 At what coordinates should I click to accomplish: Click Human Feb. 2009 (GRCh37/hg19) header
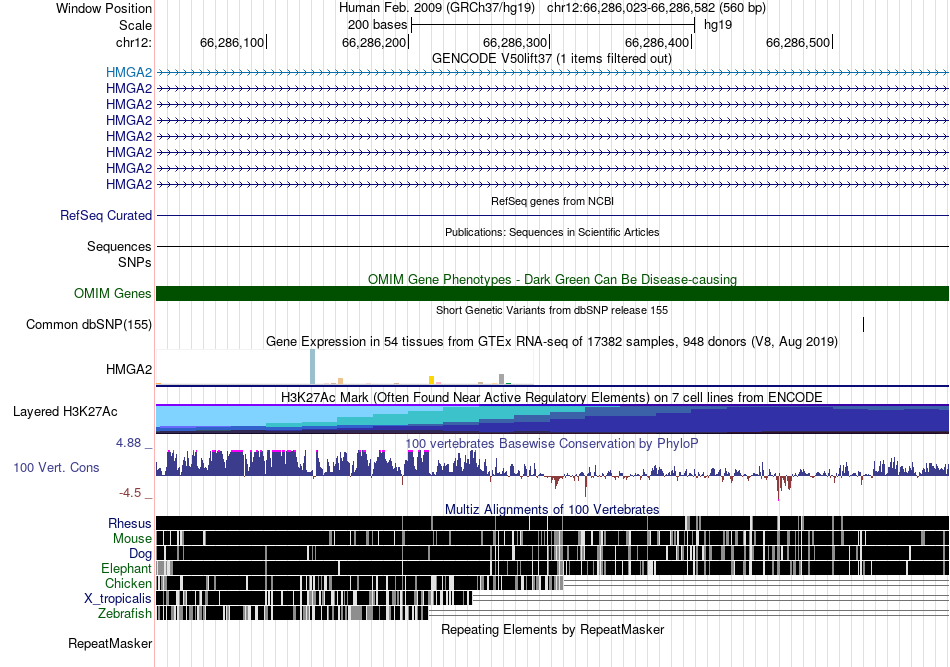(x=437, y=8)
